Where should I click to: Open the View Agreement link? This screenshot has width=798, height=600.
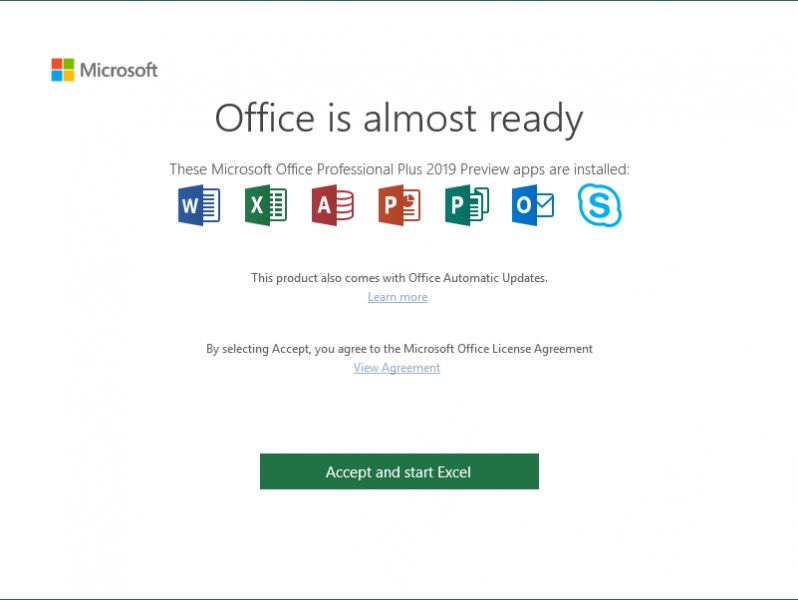(x=397, y=368)
